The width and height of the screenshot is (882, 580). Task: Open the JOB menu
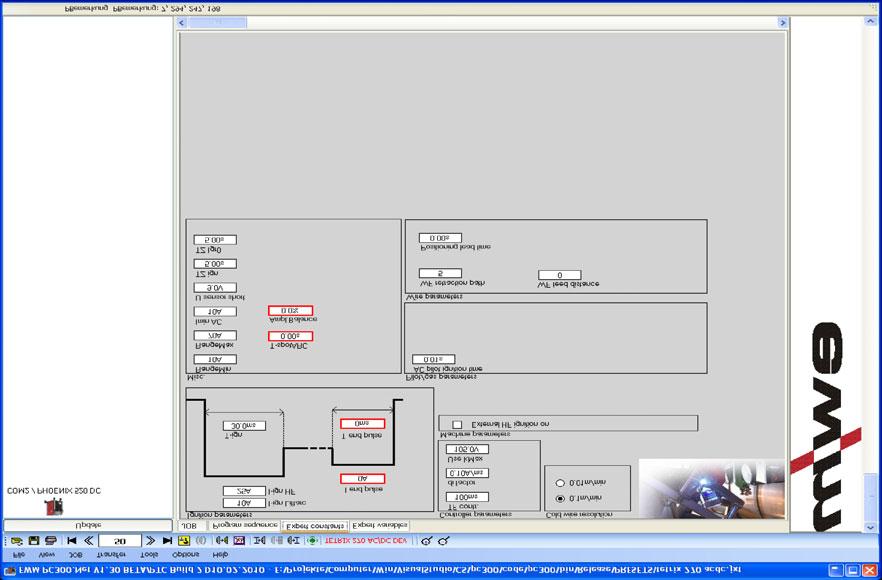point(75,555)
